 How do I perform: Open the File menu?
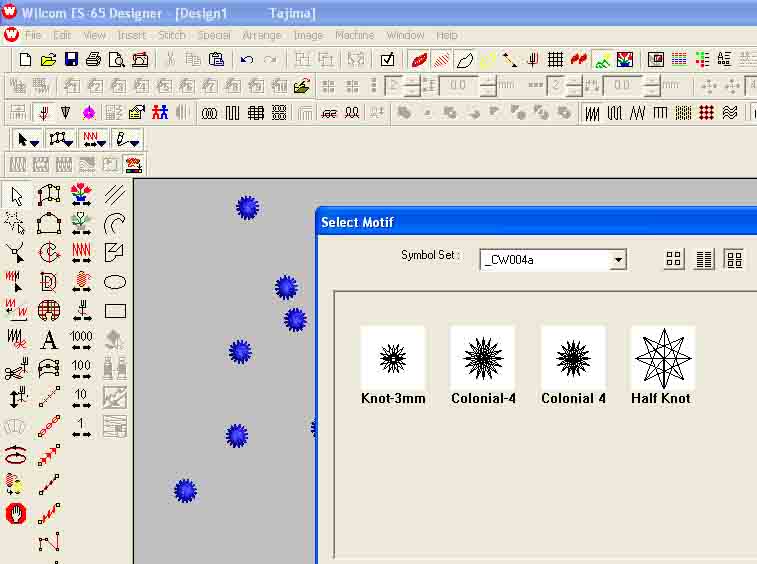click(x=34, y=35)
